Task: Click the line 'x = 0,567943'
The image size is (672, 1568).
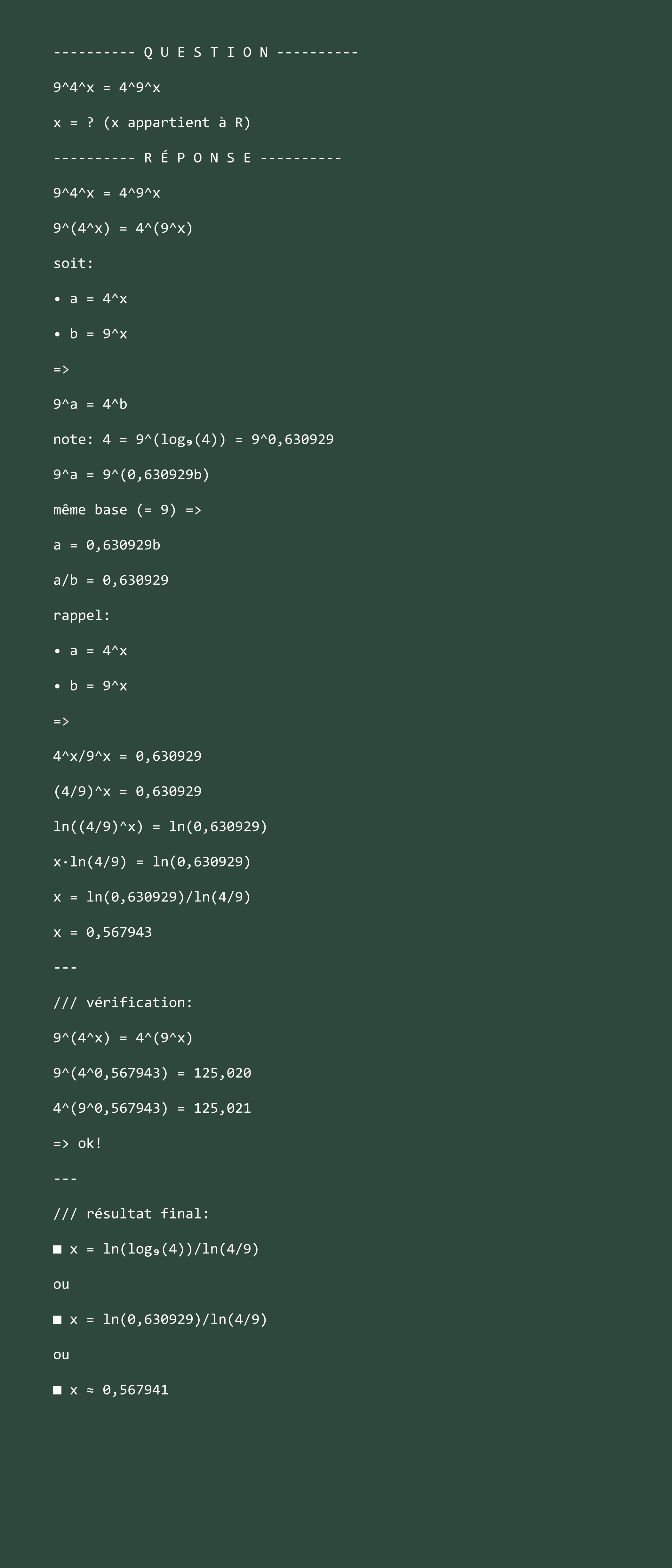Action: [102, 932]
